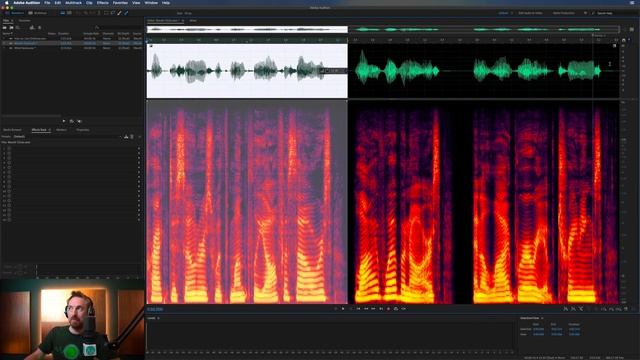Toggle power for effect slot 1
Screen dimensions: 640x360
pos(9,149)
